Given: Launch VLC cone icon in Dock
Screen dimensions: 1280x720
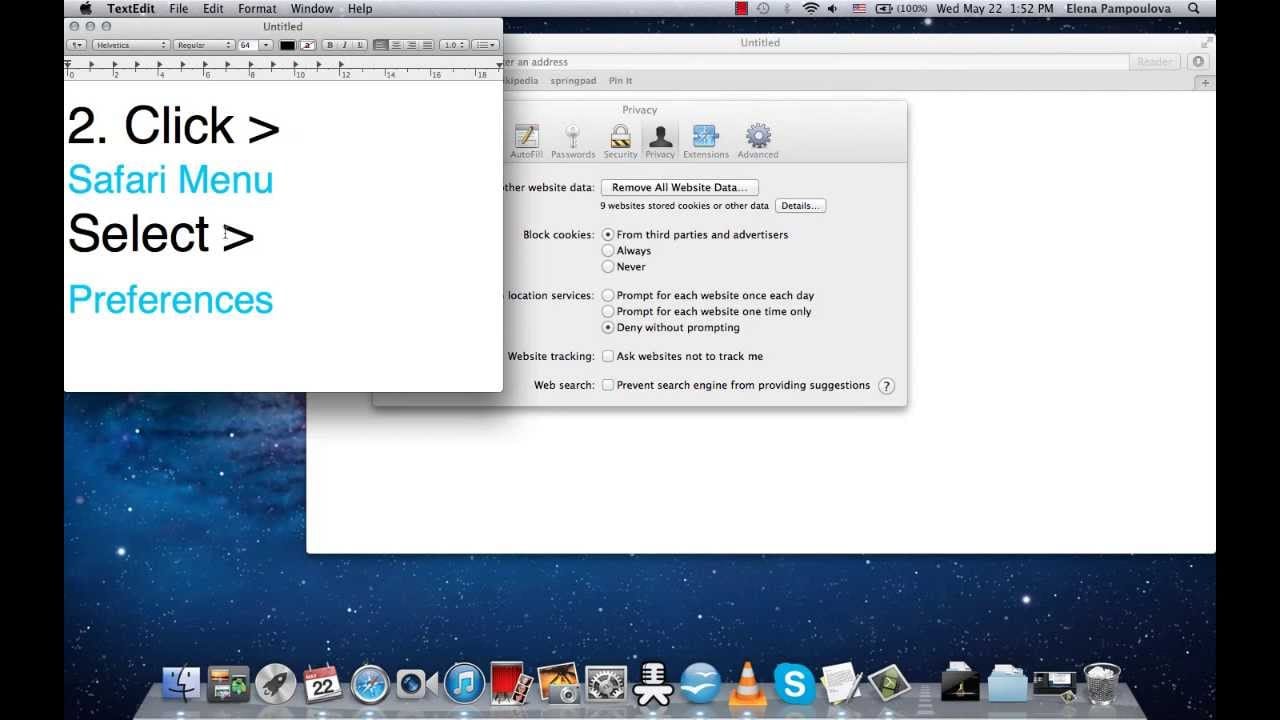Looking at the screenshot, I should [747, 684].
